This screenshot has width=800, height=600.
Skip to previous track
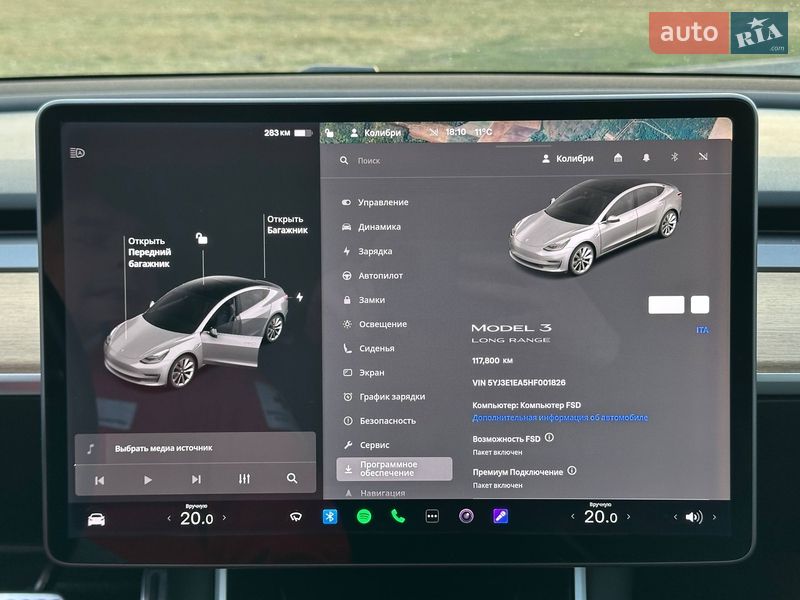tap(99, 480)
